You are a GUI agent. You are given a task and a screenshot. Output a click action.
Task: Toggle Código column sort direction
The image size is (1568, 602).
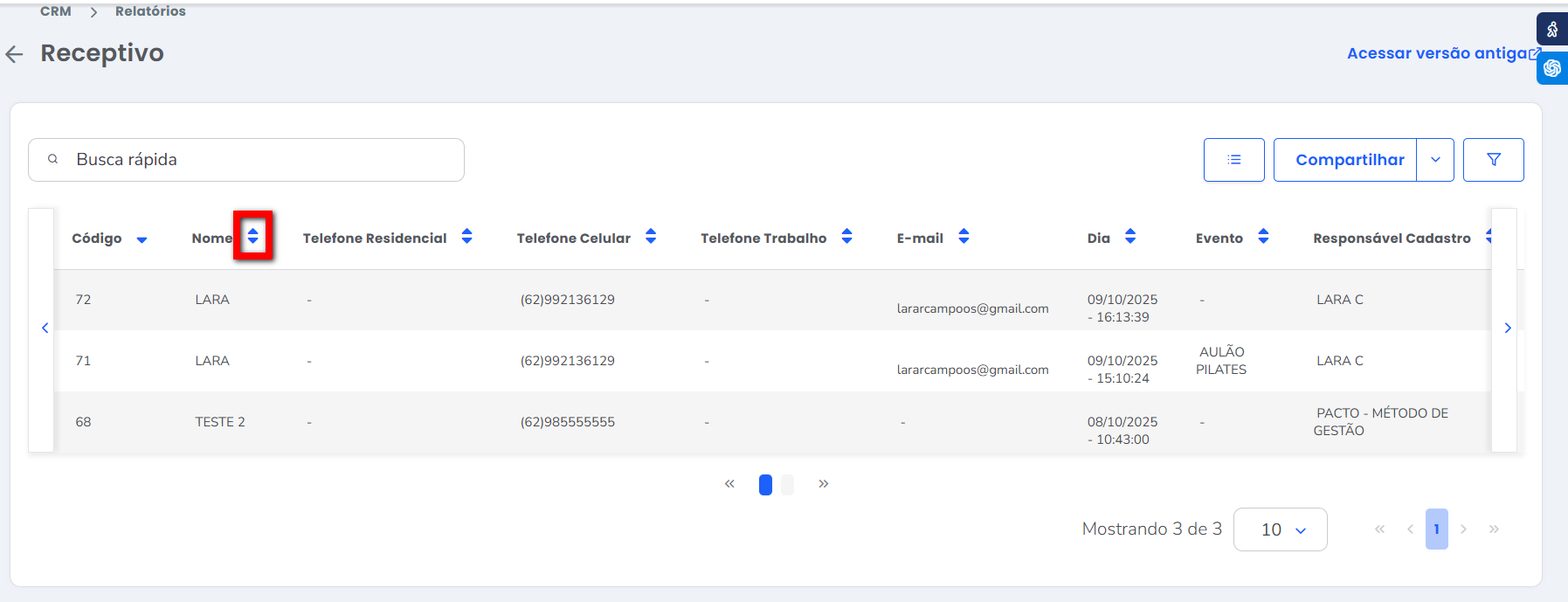click(x=142, y=239)
